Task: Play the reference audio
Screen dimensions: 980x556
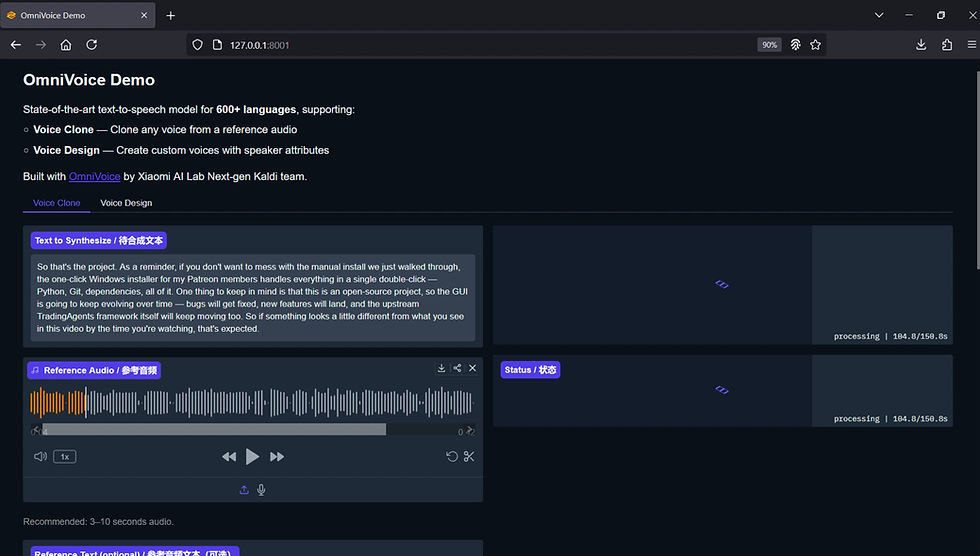Action: point(252,457)
